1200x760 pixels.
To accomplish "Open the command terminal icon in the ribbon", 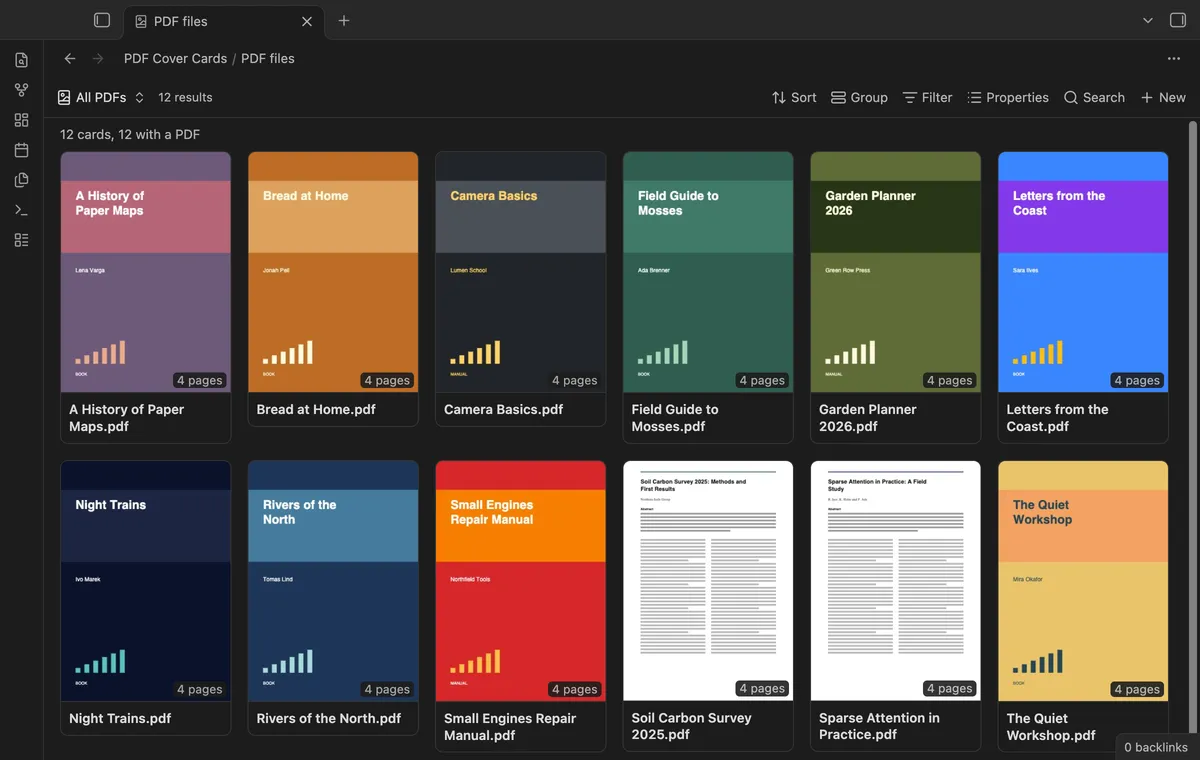I will [22, 210].
